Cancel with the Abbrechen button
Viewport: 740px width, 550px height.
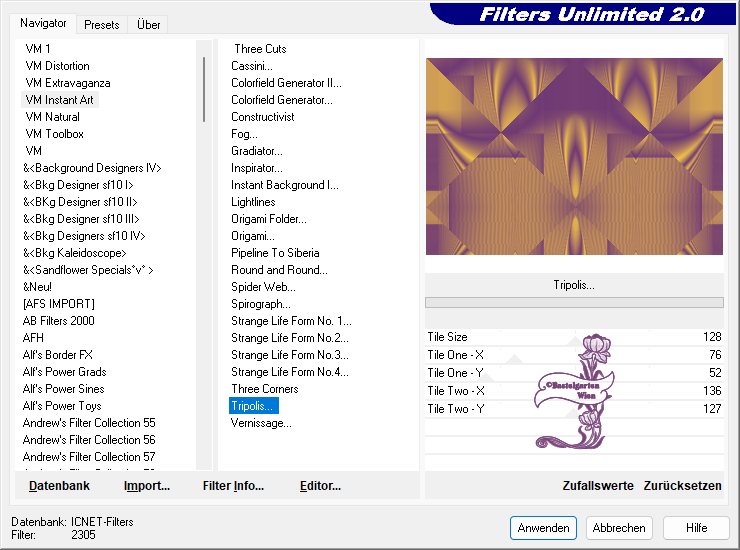tap(619, 528)
